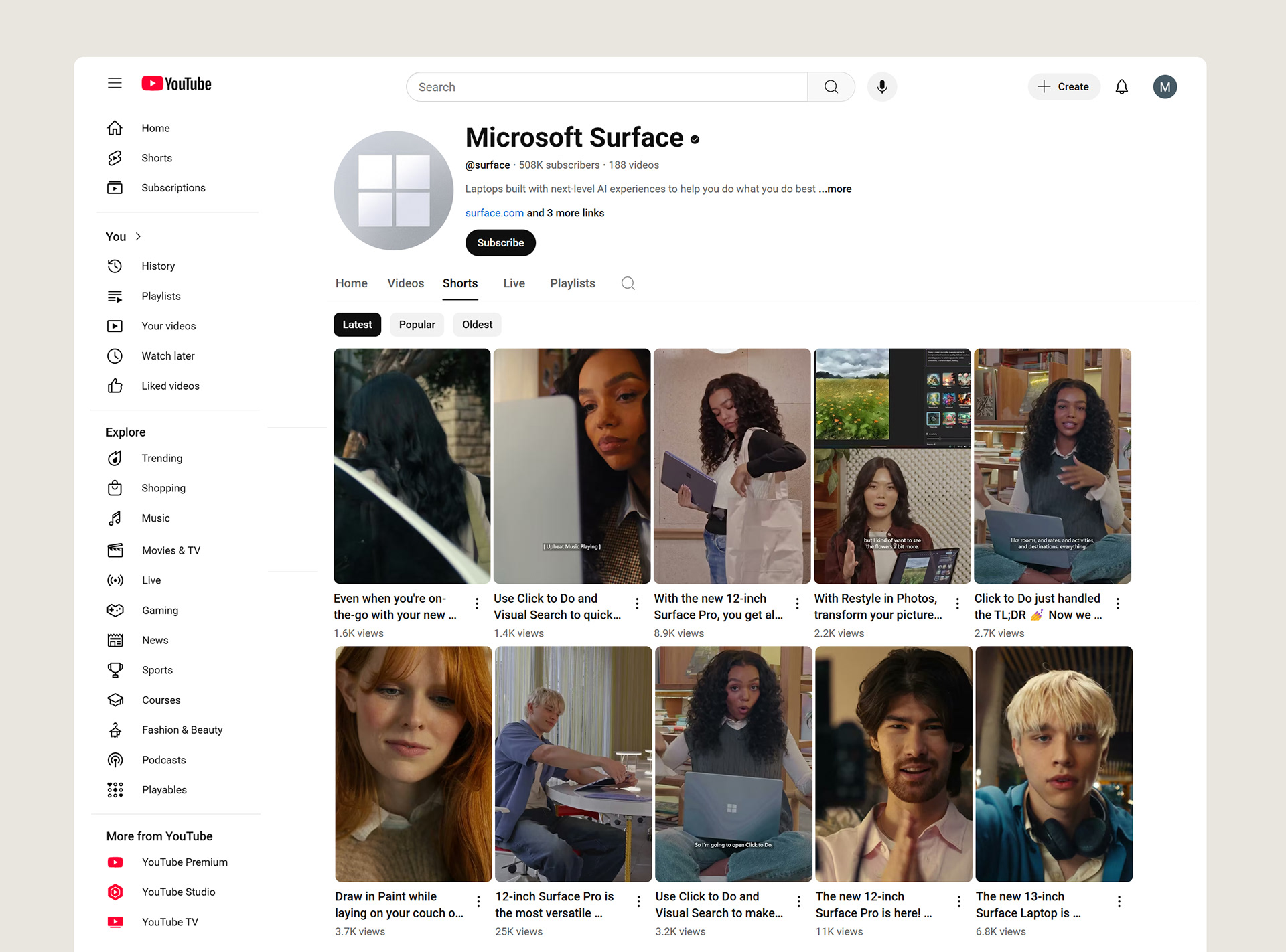Open Watch later list

(168, 356)
